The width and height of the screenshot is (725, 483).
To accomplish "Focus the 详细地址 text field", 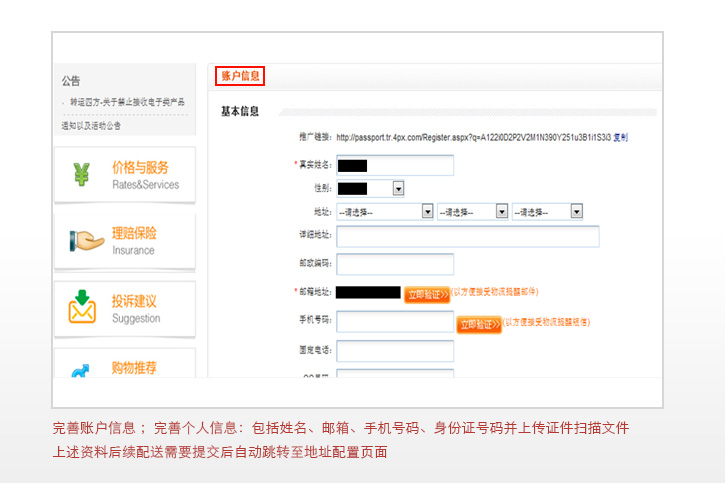I will [x=467, y=237].
